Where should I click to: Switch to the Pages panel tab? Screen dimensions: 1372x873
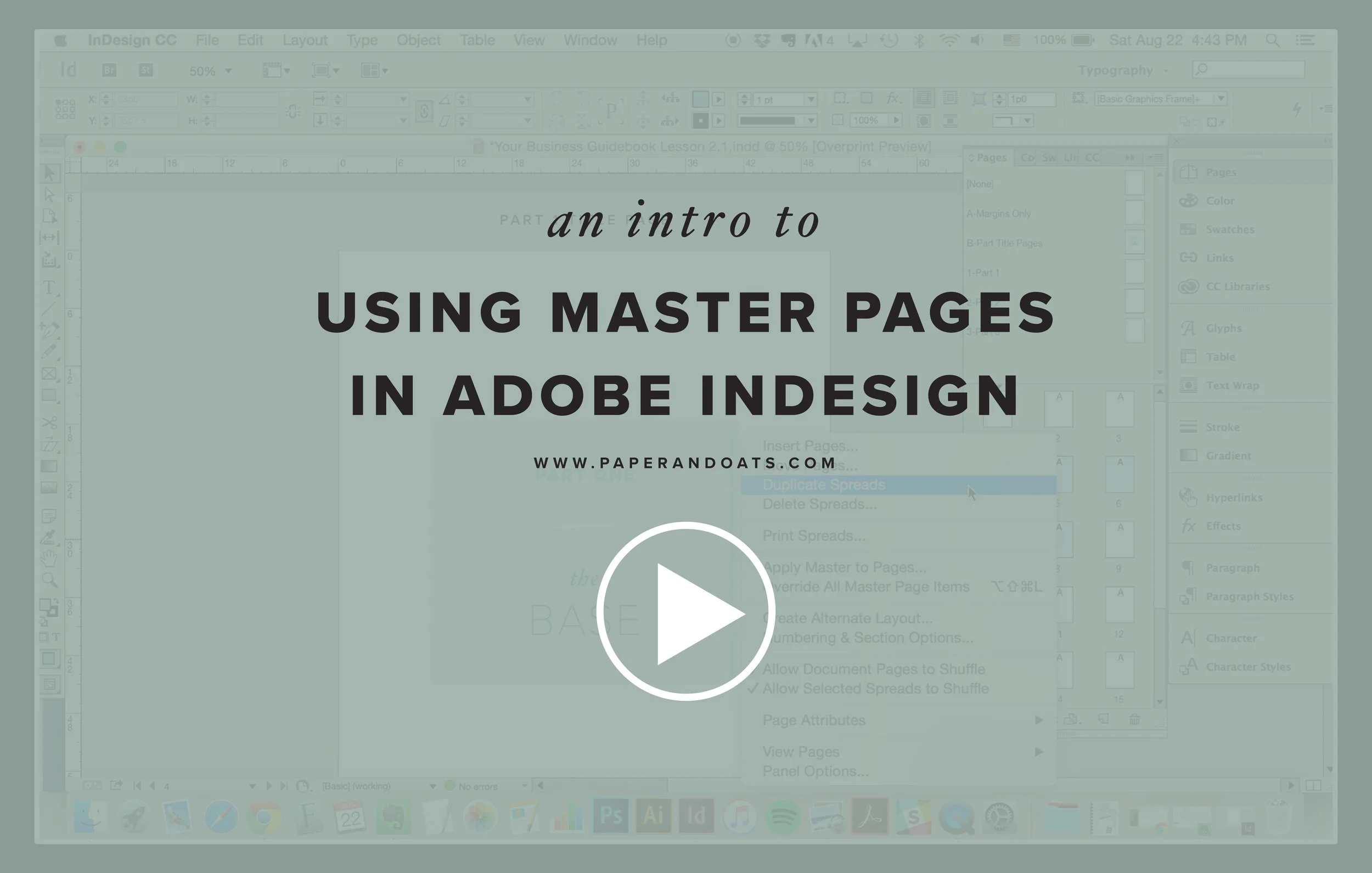click(988, 158)
